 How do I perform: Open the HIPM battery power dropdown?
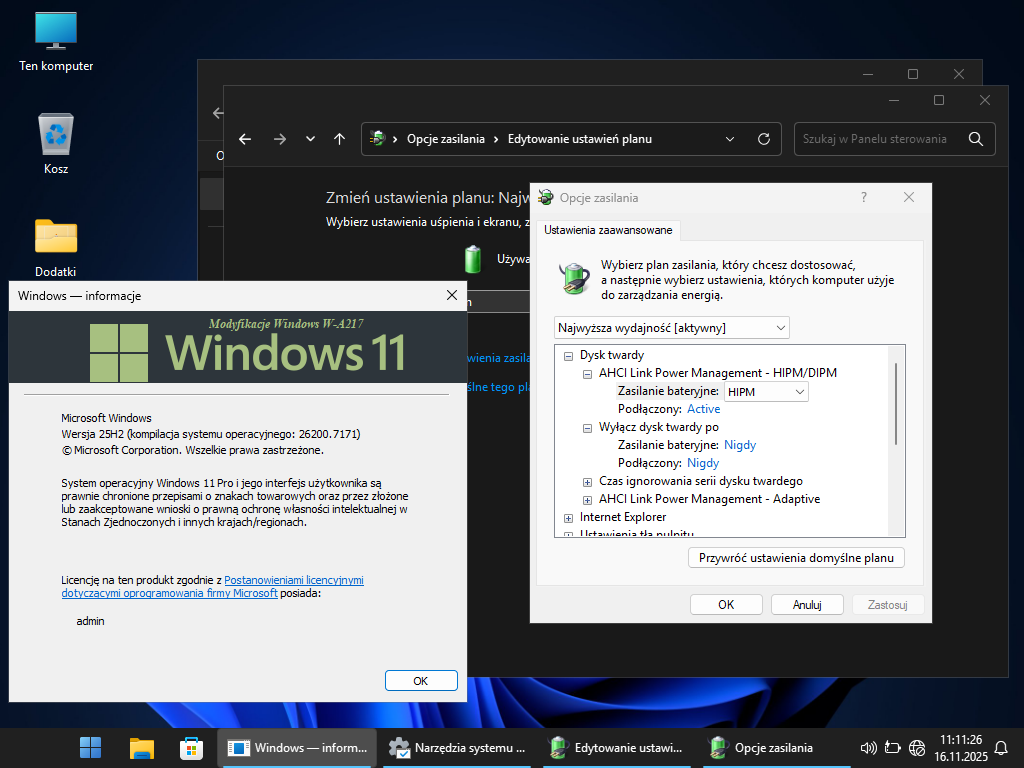click(765, 392)
